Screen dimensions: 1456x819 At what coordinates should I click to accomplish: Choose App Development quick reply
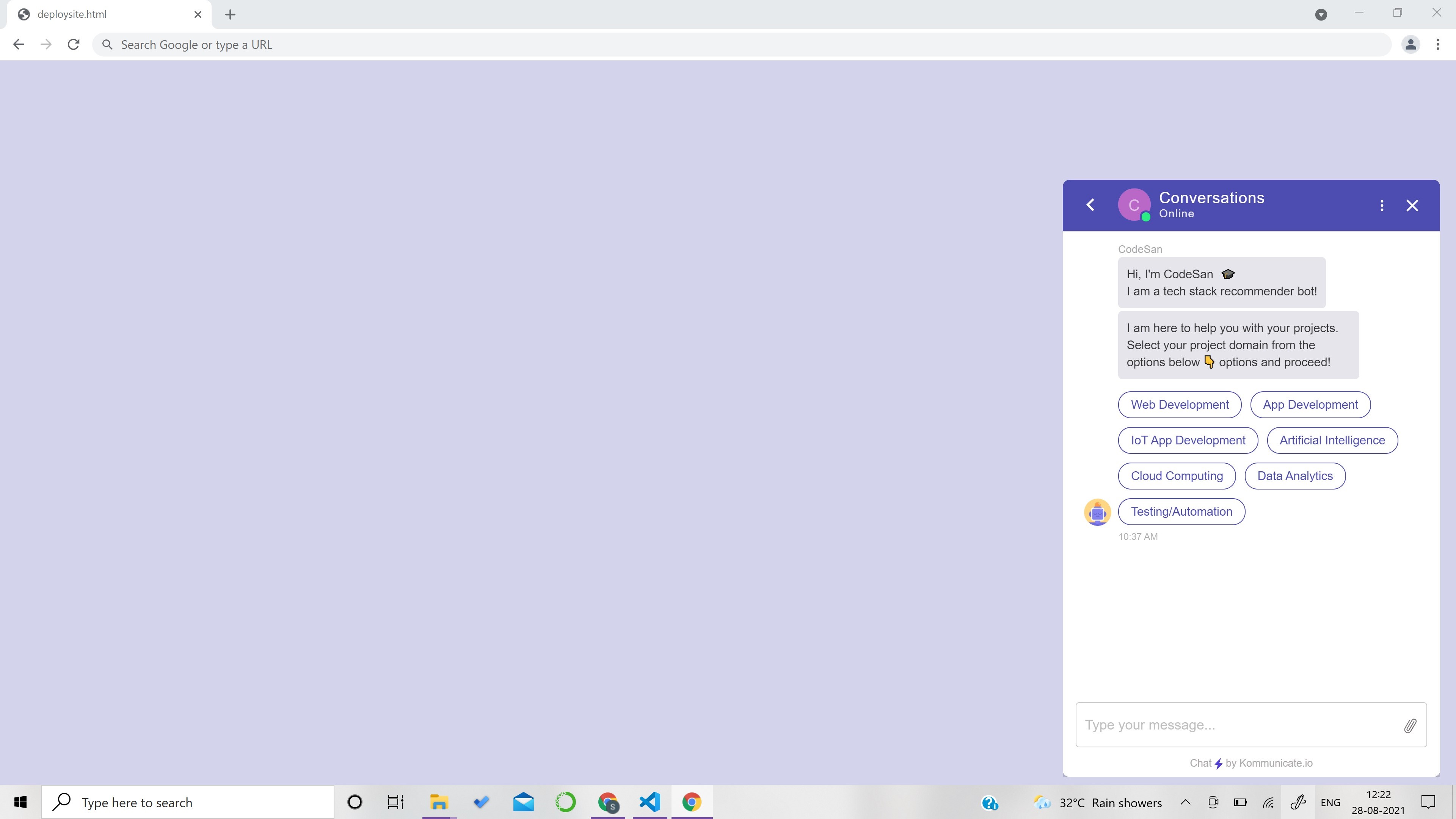(x=1310, y=405)
